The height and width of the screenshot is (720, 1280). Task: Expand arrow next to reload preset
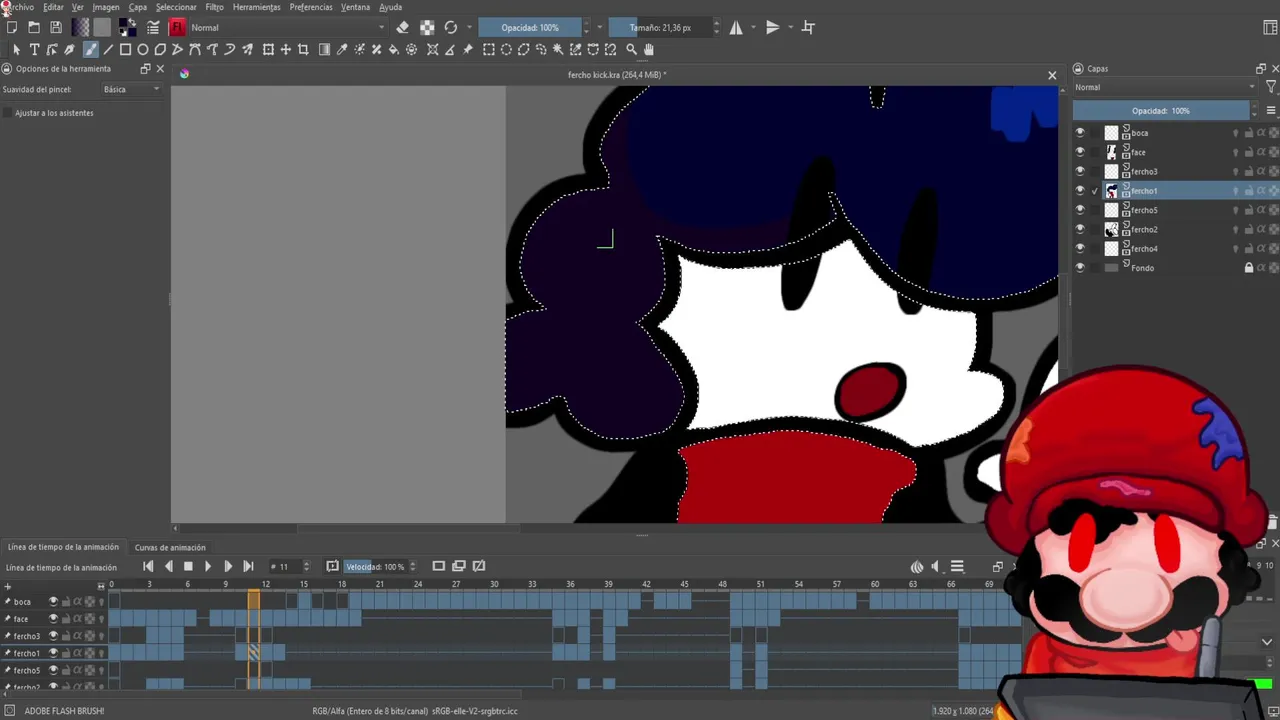(469, 27)
